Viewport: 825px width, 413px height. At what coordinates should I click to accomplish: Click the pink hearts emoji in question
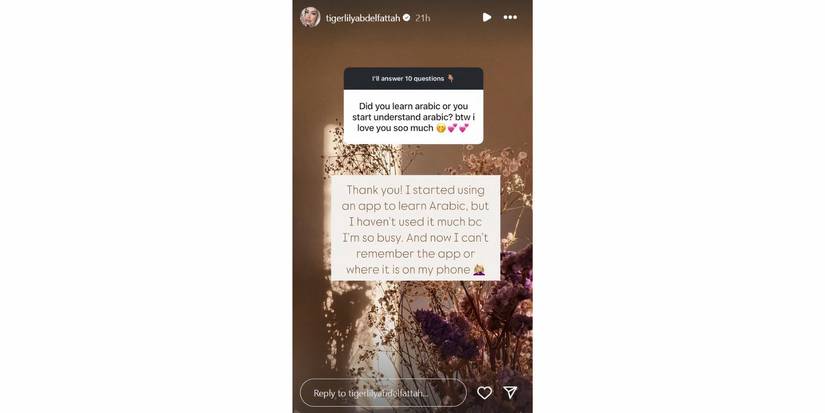point(458,128)
